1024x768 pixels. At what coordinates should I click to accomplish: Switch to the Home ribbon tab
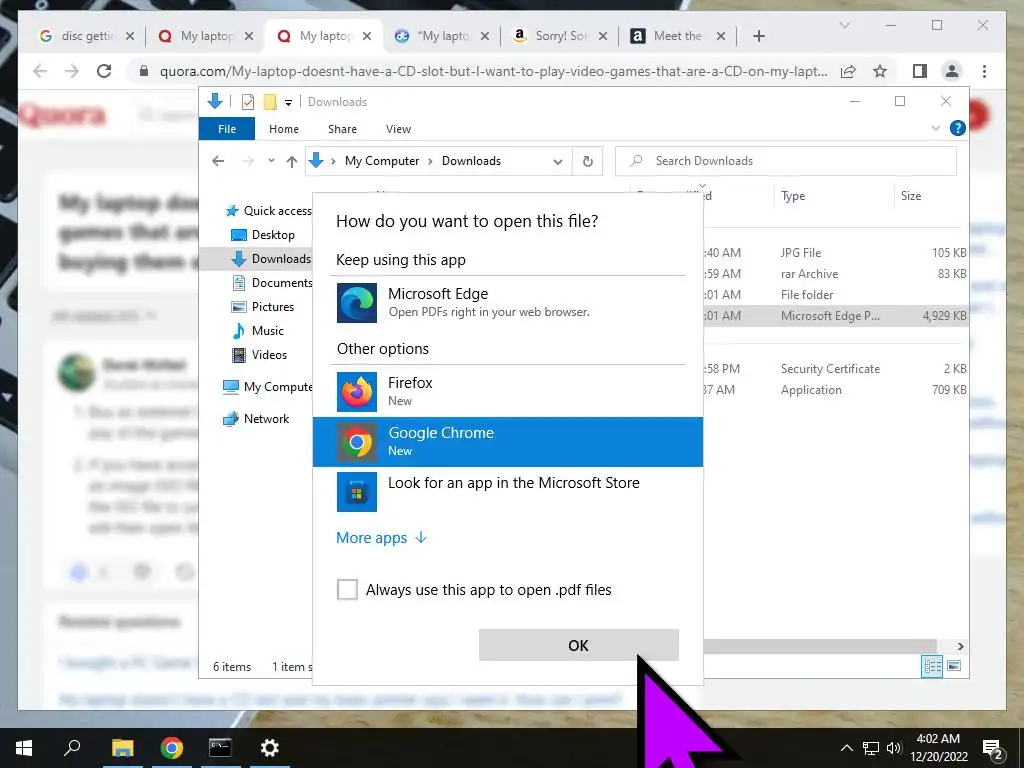click(x=283, y=129)
